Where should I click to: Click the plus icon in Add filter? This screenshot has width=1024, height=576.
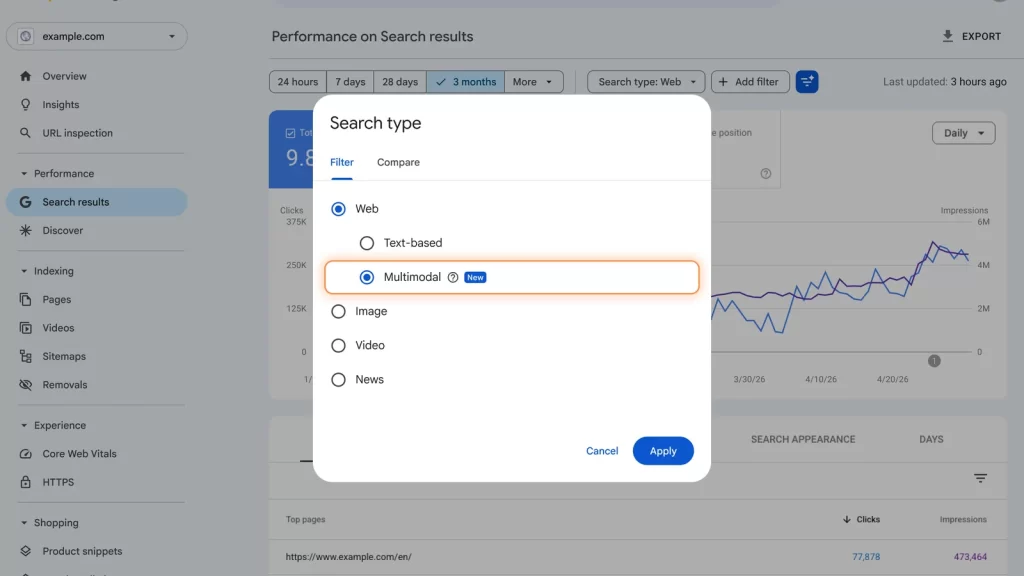(723, 82)
